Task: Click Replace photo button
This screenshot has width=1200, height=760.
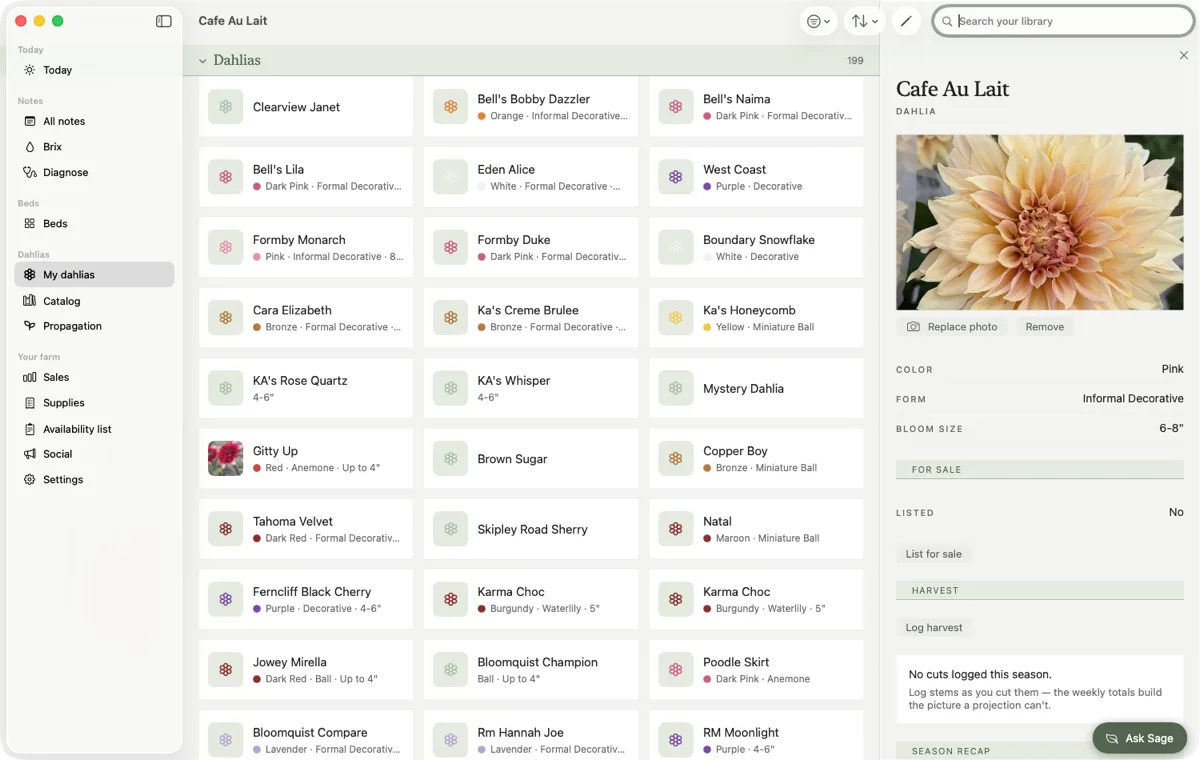Action: pyautogui.click(x=952, y=327)
